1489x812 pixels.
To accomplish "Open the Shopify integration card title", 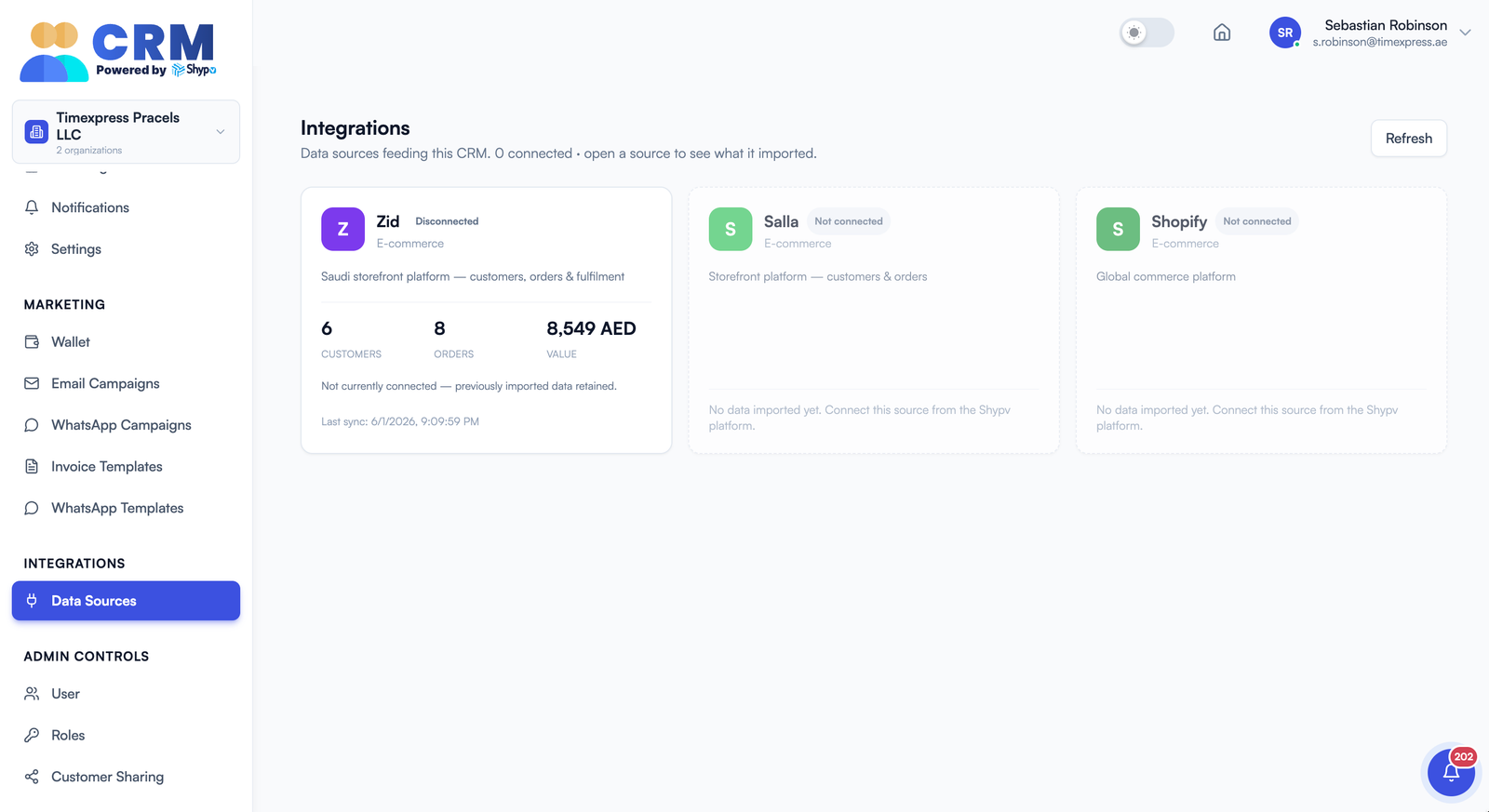I will [1179, 221].
